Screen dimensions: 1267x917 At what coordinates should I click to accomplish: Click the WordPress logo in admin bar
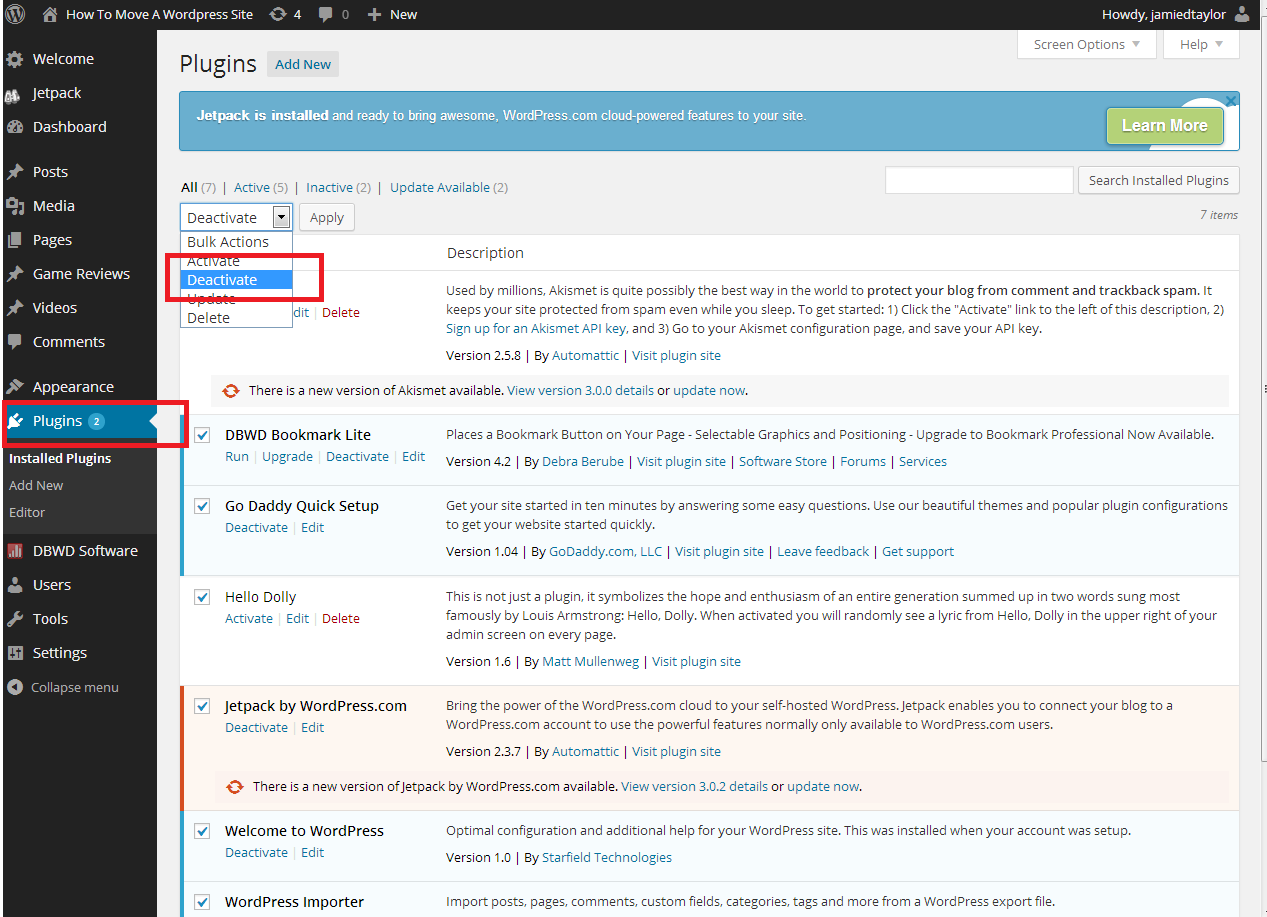[x=15, y=14]
